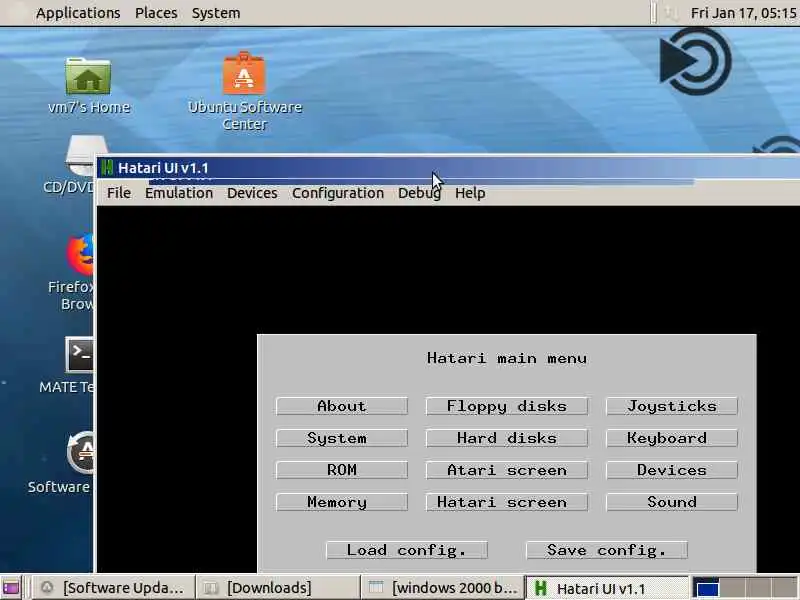Switch to Software Updater taskbar window
The height and width of the screenshot is (600, 800).
pyautogui.click(x=113, y=588)
